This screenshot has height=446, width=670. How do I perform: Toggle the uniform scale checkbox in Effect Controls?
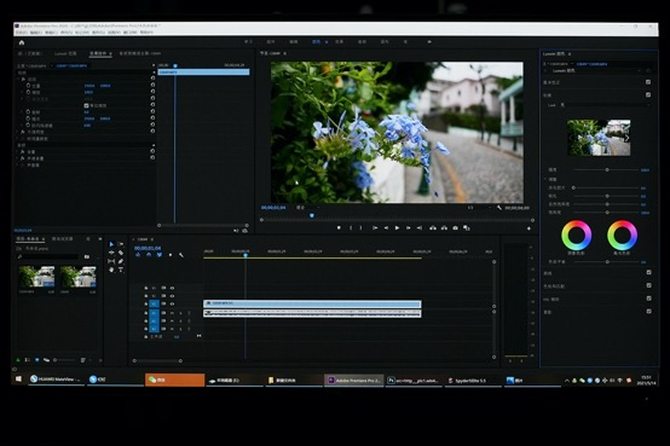(86, 105)
